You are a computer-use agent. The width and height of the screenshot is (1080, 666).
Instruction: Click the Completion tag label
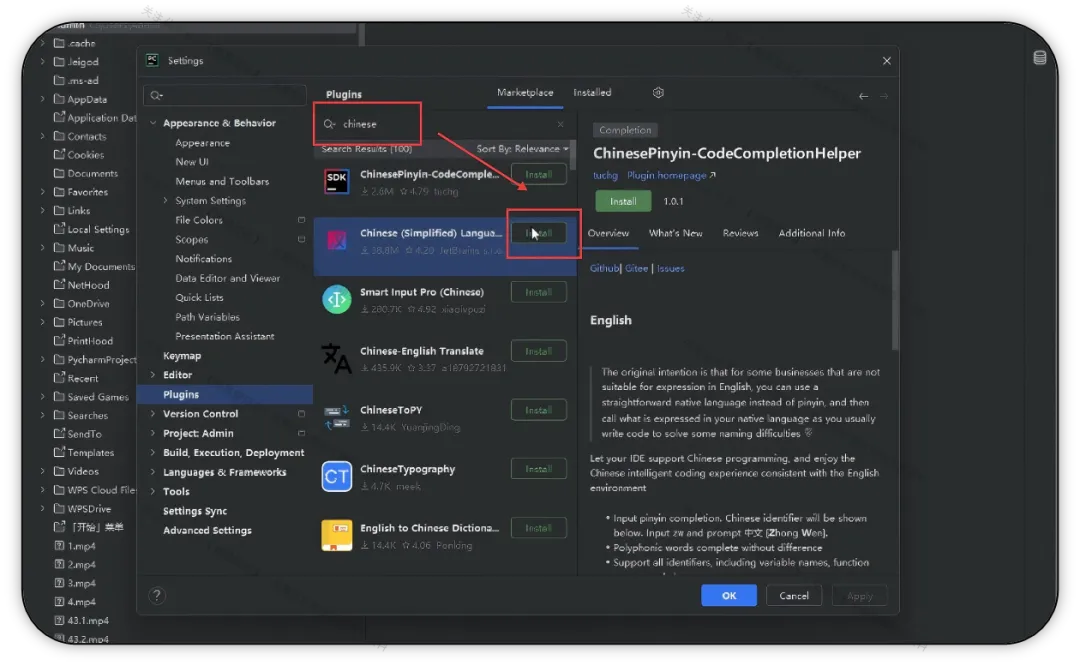(625, 130)
